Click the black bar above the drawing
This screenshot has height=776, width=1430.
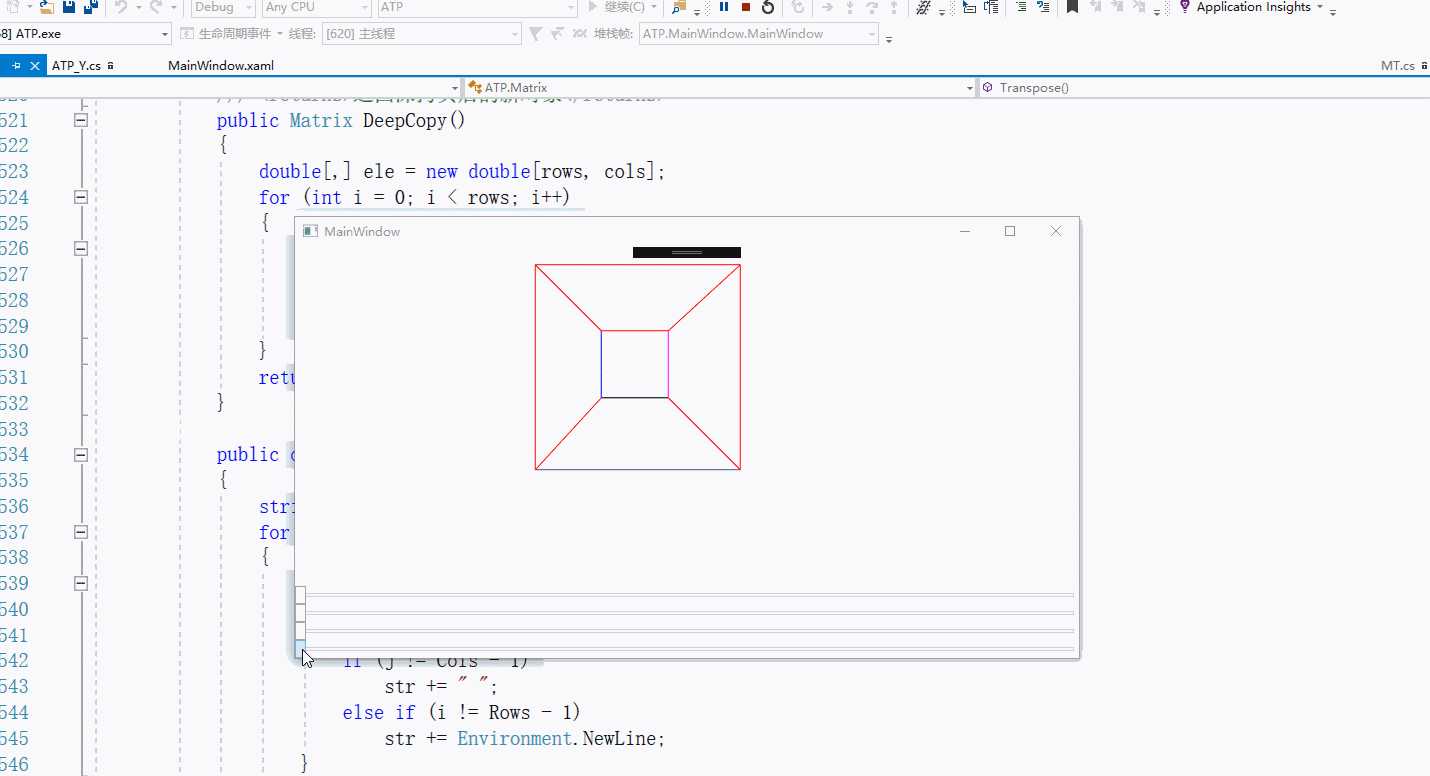click(x=687, y=252)
